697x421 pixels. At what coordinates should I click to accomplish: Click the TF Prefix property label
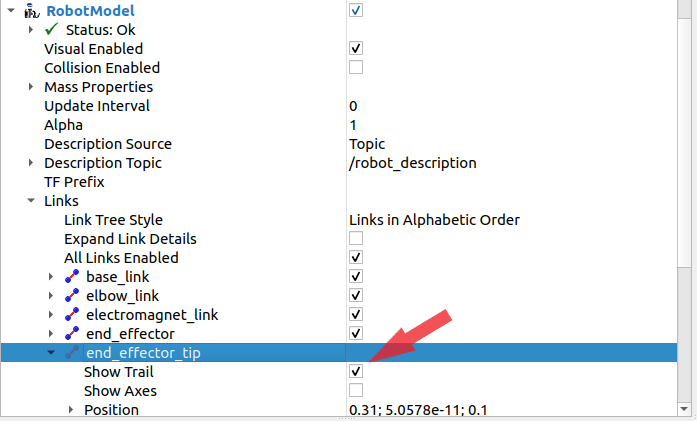[74, 182]
